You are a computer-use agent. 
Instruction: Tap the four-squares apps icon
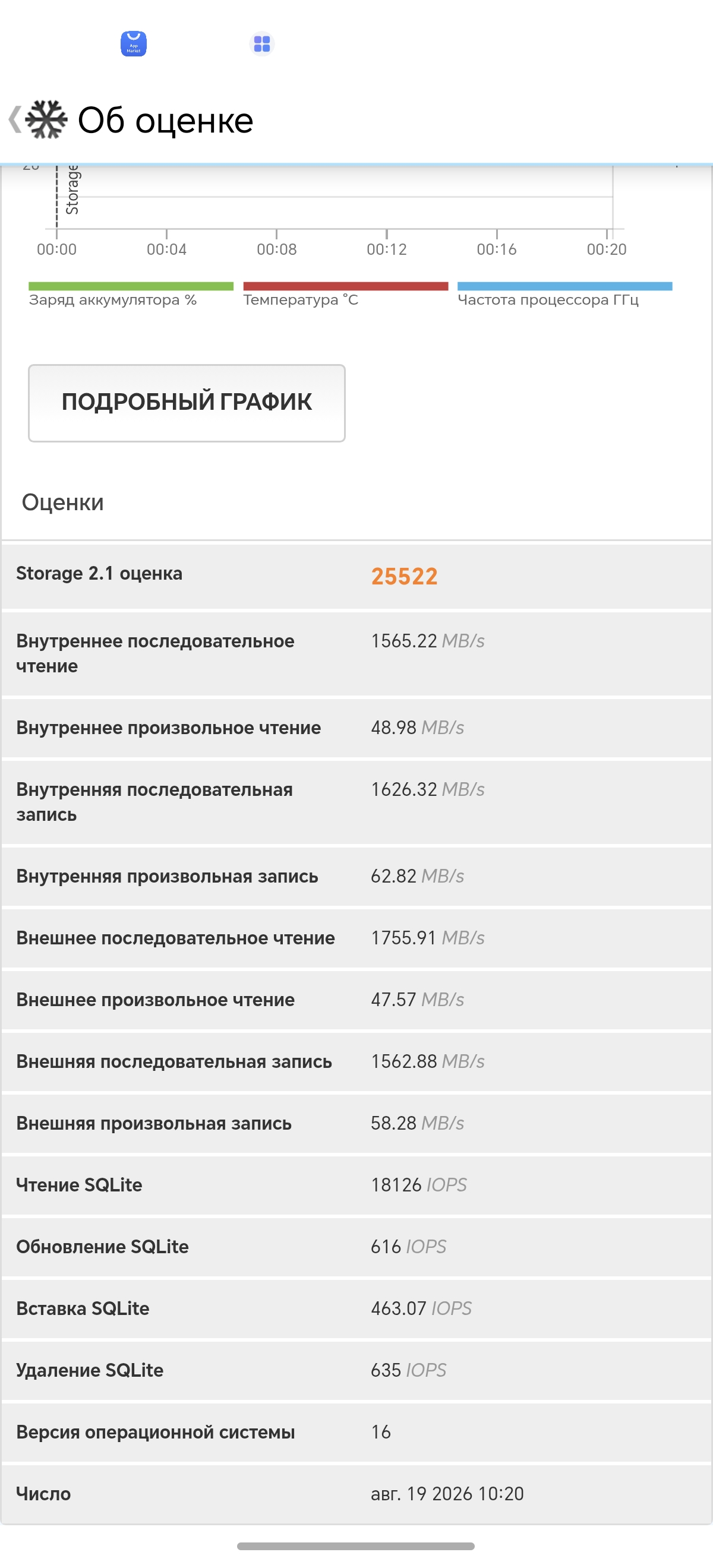coord(262,44)
